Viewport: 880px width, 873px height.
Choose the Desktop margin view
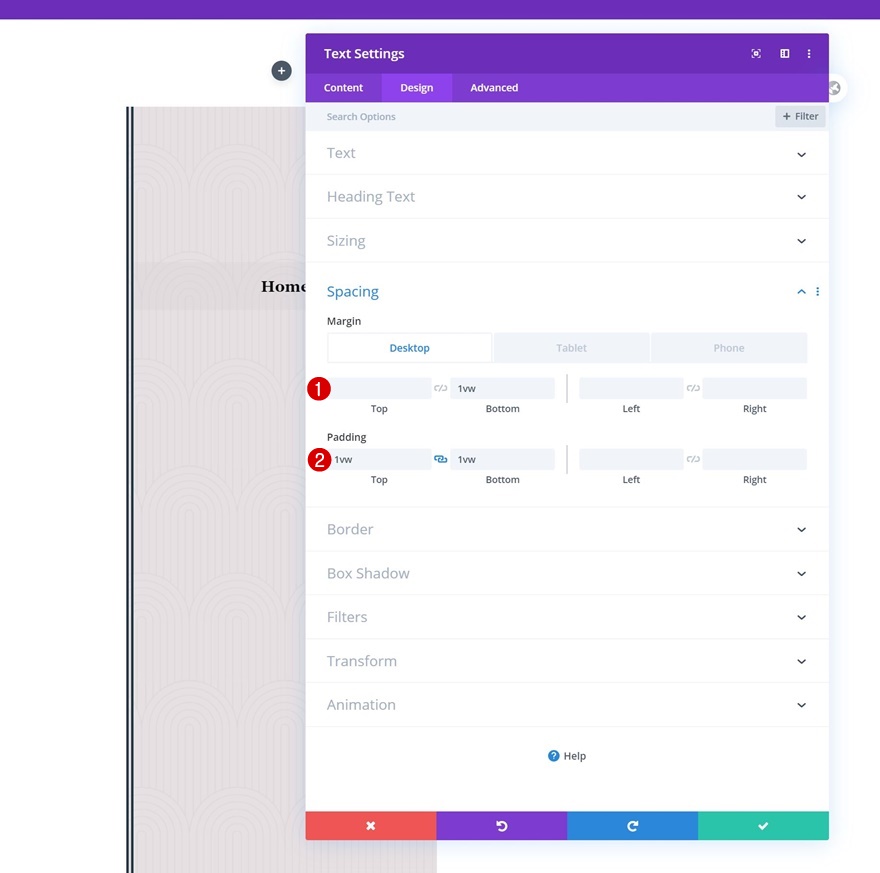click(x=410, y=348)
